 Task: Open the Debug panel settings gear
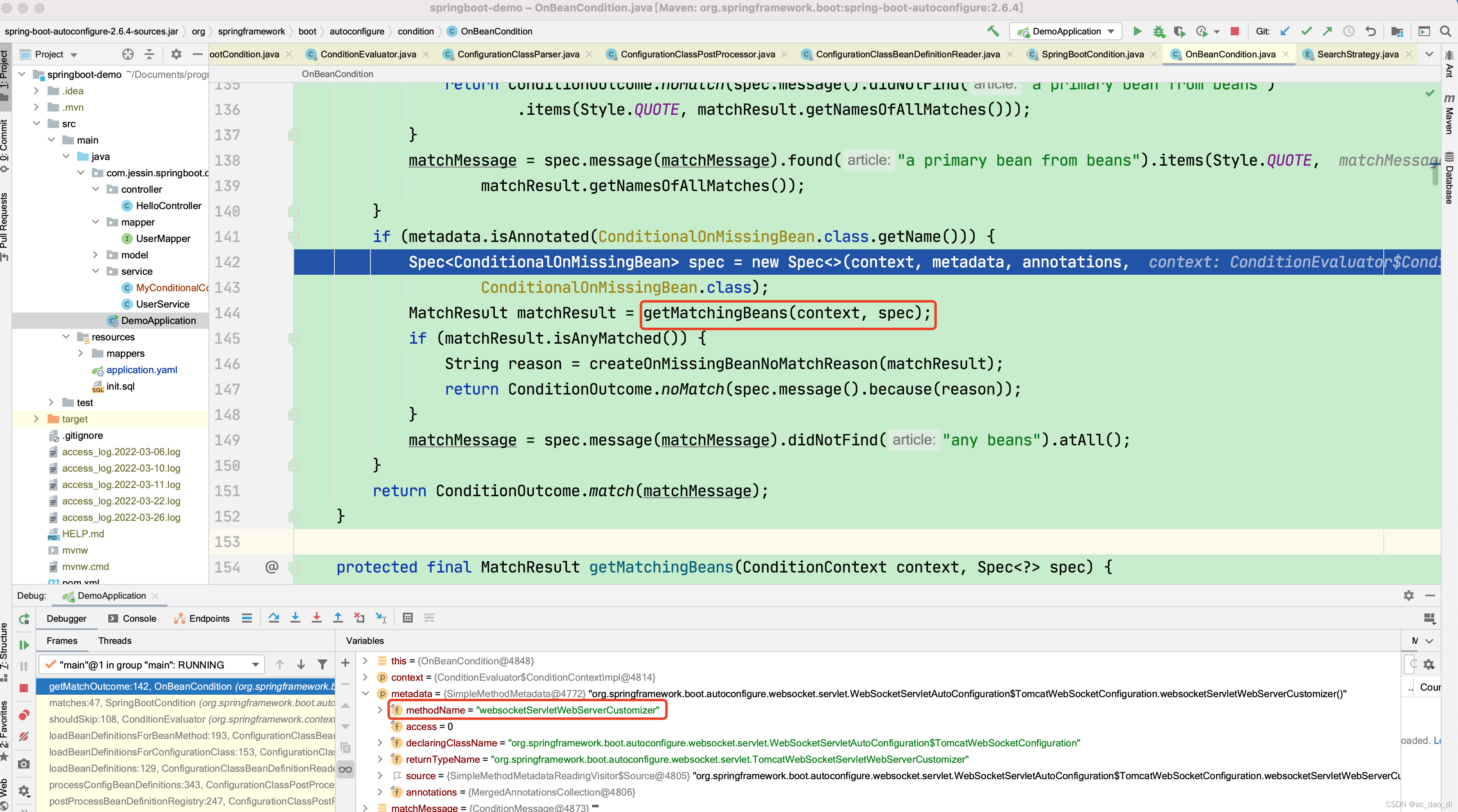1409,595
